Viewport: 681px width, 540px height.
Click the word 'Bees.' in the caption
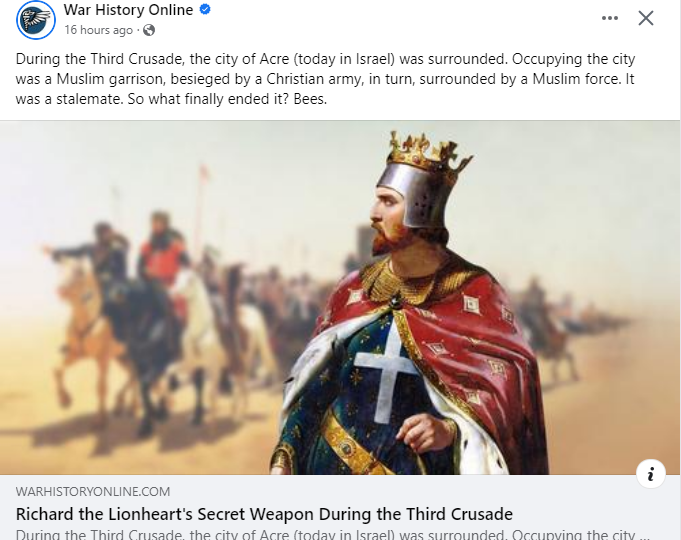[310, 99]
